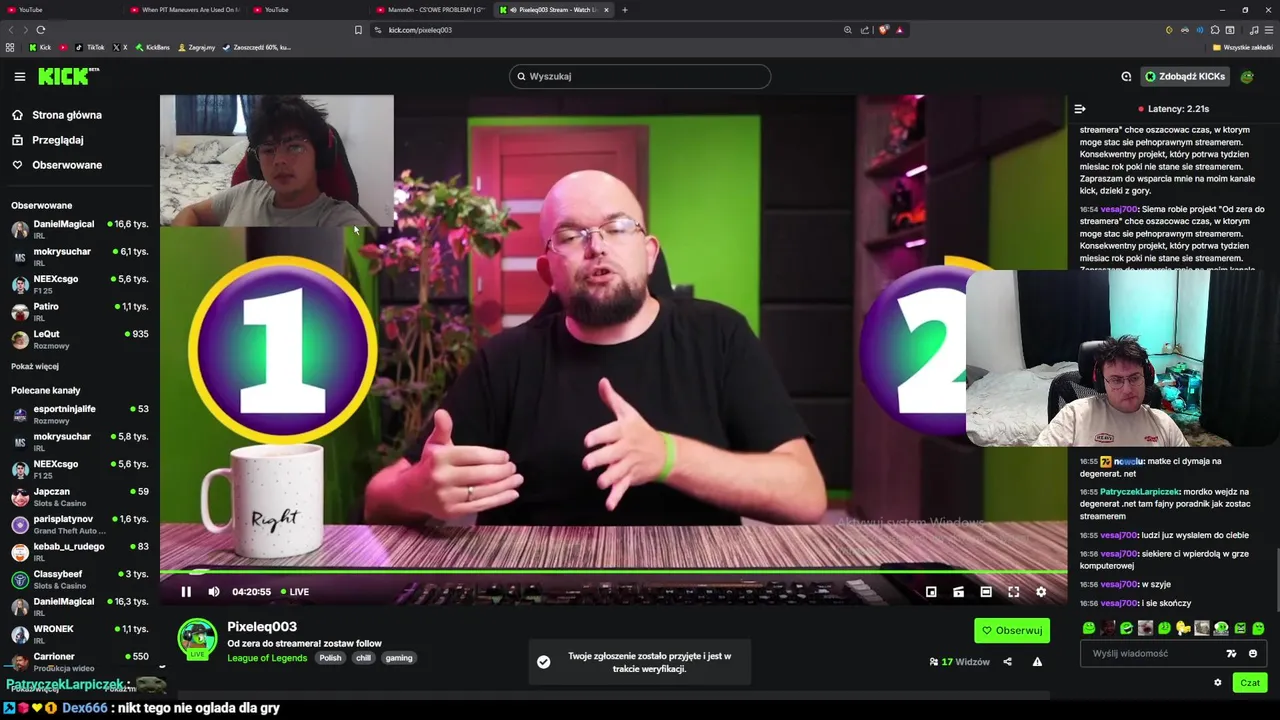Enter fullscreen video mode
Image resolution: width=1280 pixels, height=720 pixels.
1013,592
